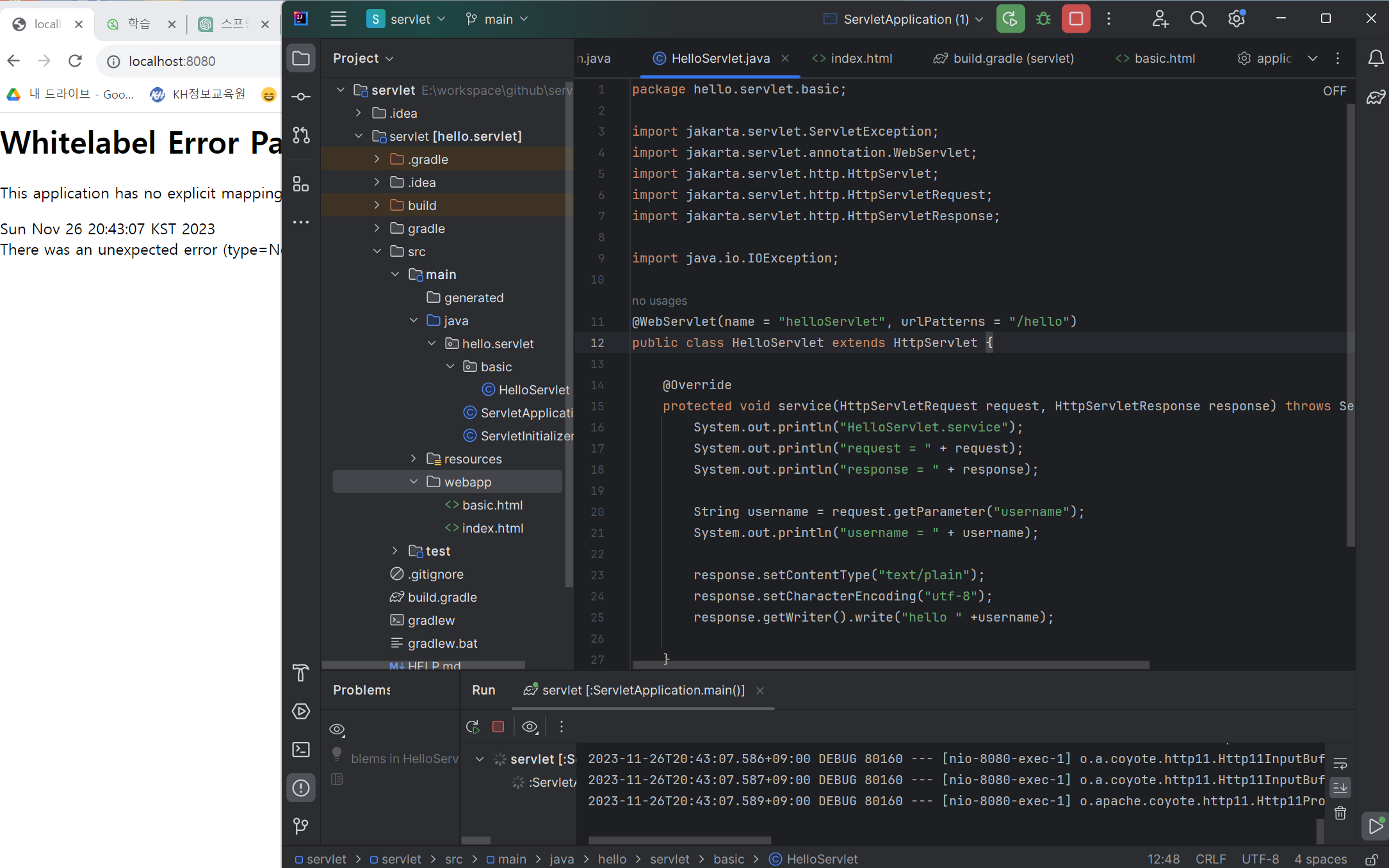The width and height of the screenshot is (1389, 868).
Task: Open KH정보교육원 bookmark in Chrome
Action: click(x=197, y=94)
